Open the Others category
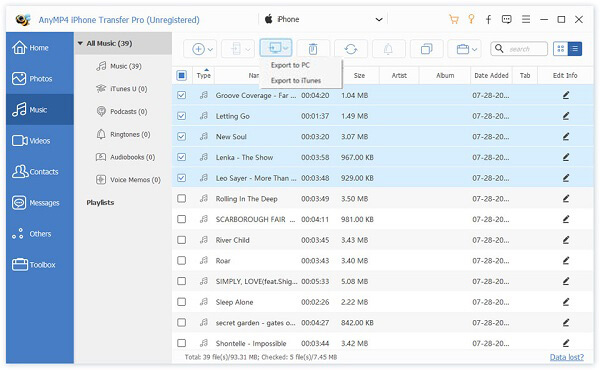This screenshot has width=600, height=370. (x=39, y=234)
